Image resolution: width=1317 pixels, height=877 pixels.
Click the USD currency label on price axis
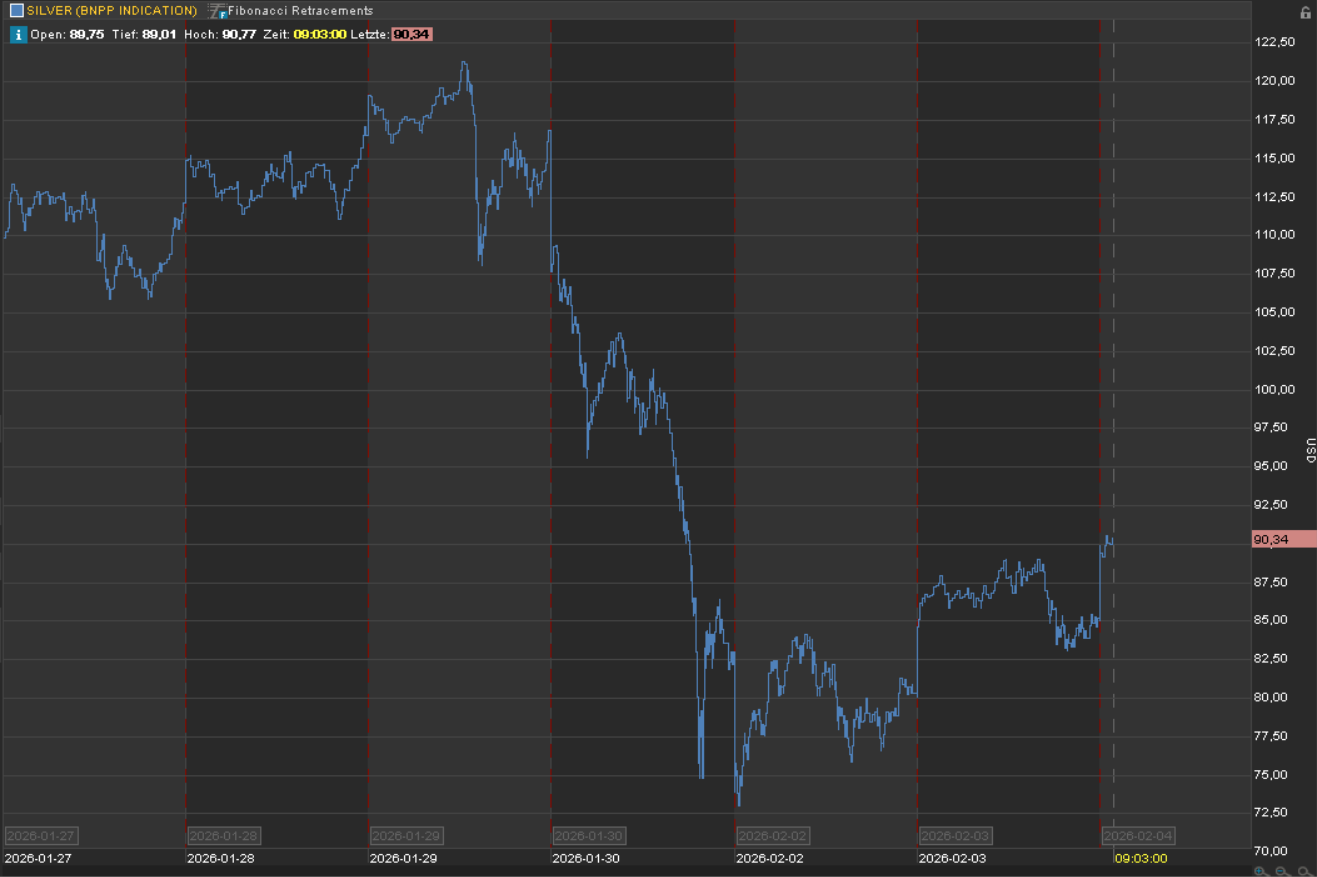[x=1308, y=450]
